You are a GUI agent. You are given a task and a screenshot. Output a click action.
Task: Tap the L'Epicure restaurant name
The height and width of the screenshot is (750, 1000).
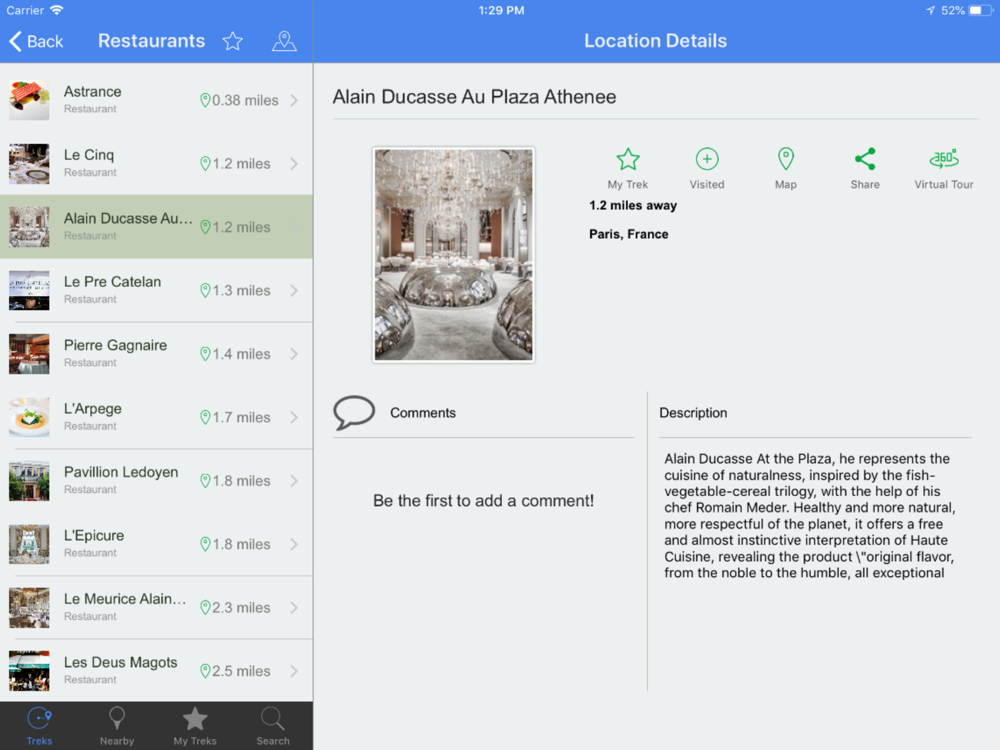pyautogui.click(x=94, y=536)
